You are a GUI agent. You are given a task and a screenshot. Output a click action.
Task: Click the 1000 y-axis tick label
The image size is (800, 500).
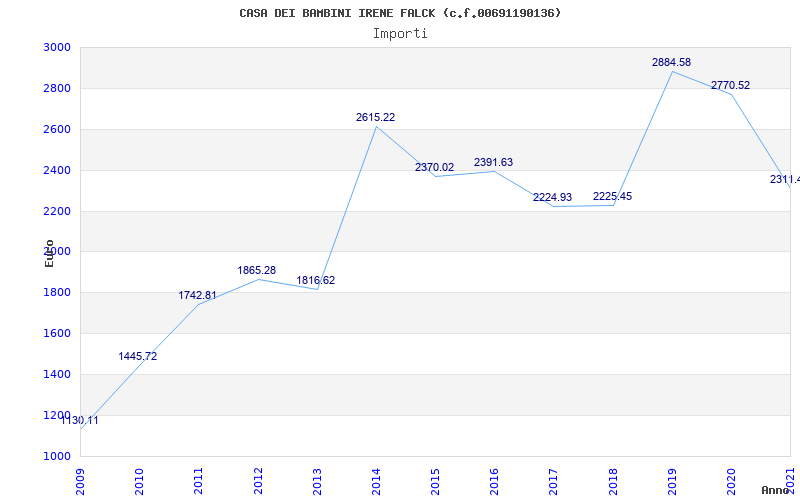tap(56, 456)
